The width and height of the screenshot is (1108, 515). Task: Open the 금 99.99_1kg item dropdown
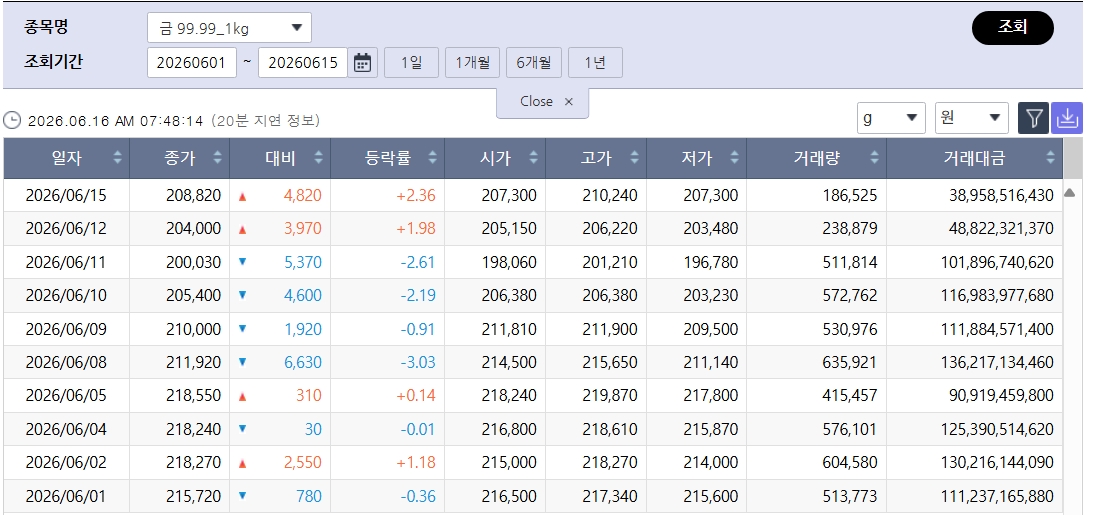pos(229,28)
